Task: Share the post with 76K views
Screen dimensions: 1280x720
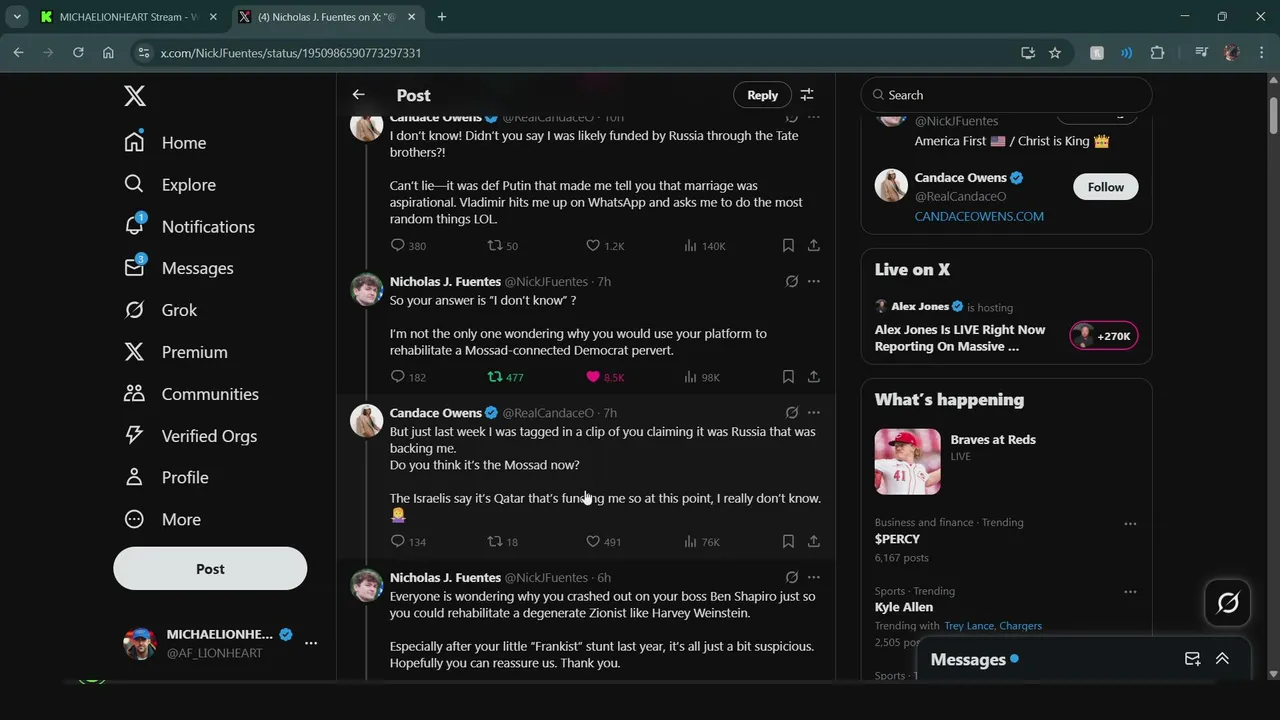Action: pos(814,542)
